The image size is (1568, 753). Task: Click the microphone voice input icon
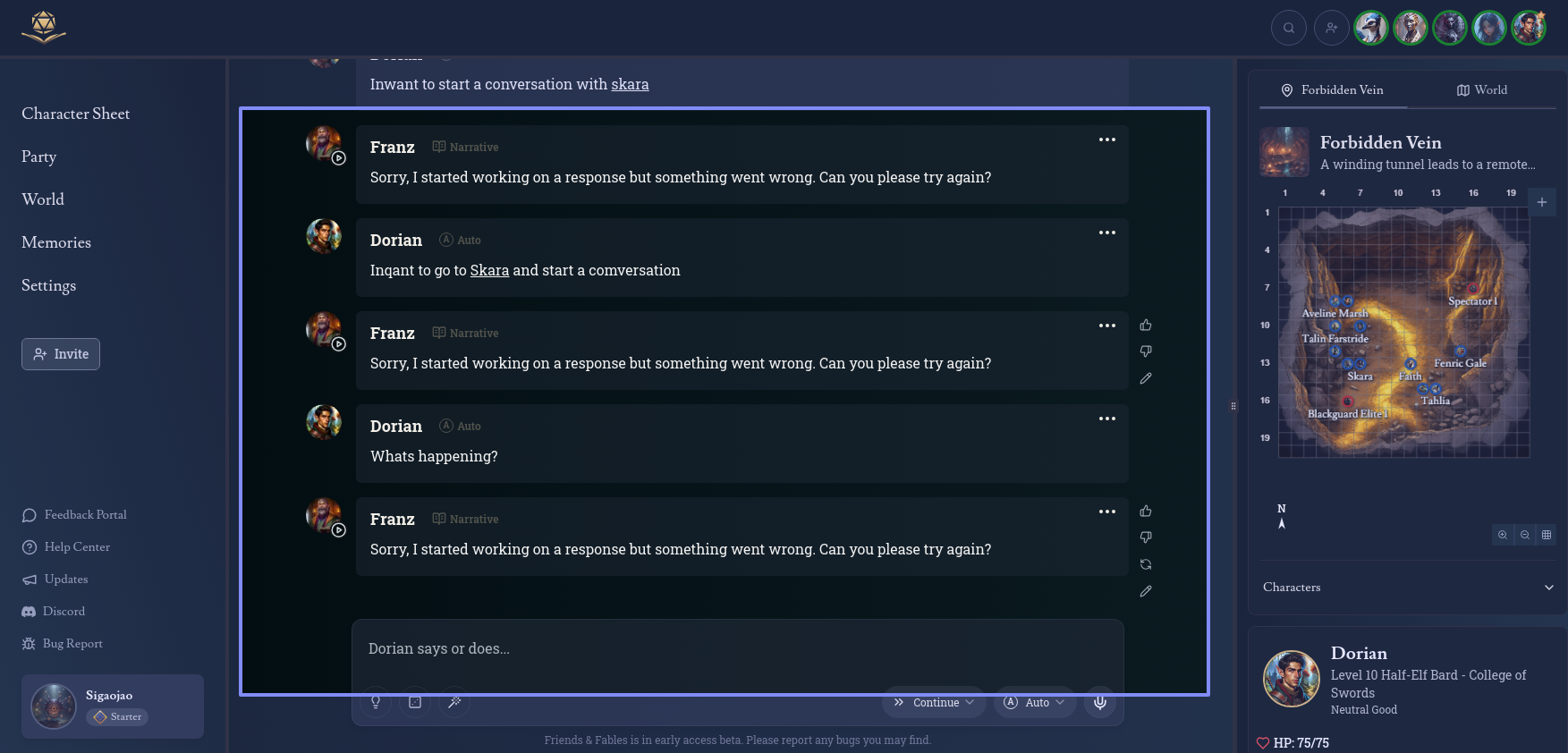click(x=1100, y=702)
